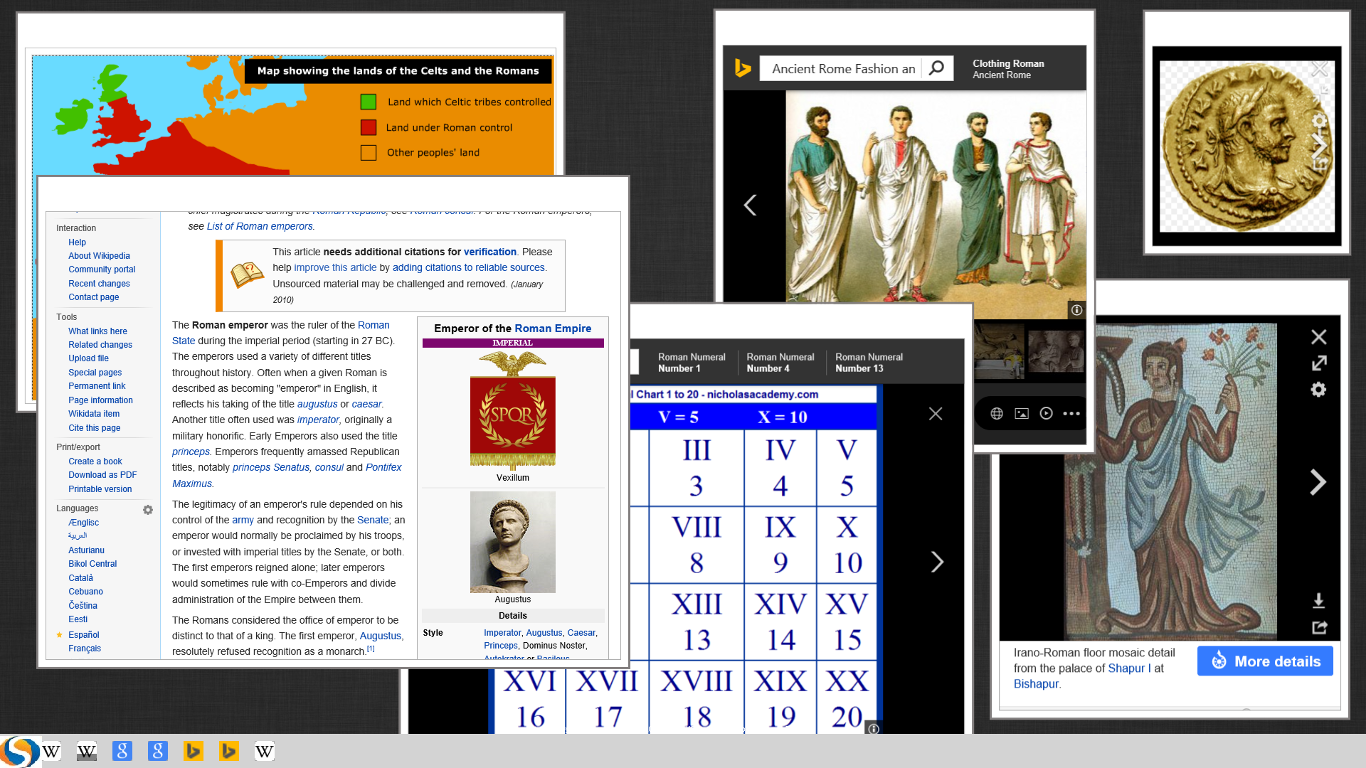Viewport: 1366px width, 768px height.
Task: Open settings gear in the mosaic viewer
Action: click(x=1319, y=389)
